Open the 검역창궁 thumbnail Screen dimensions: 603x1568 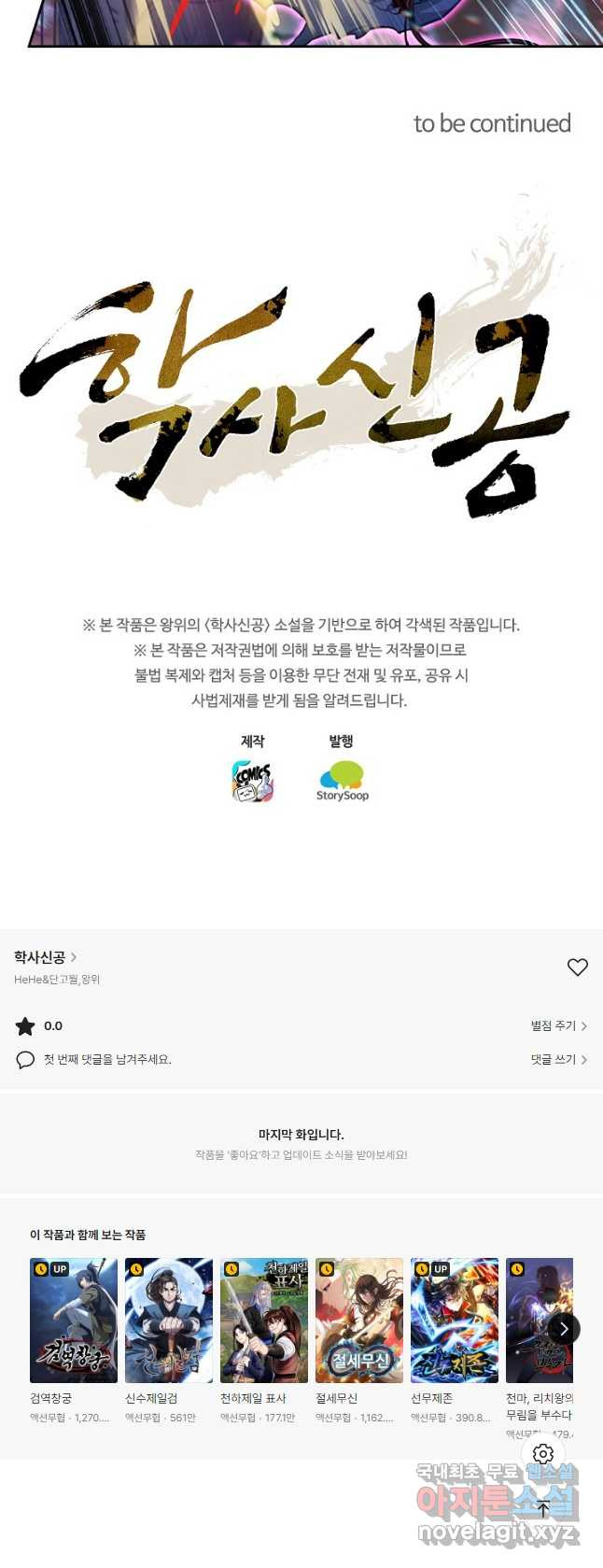click(74, 1321)
